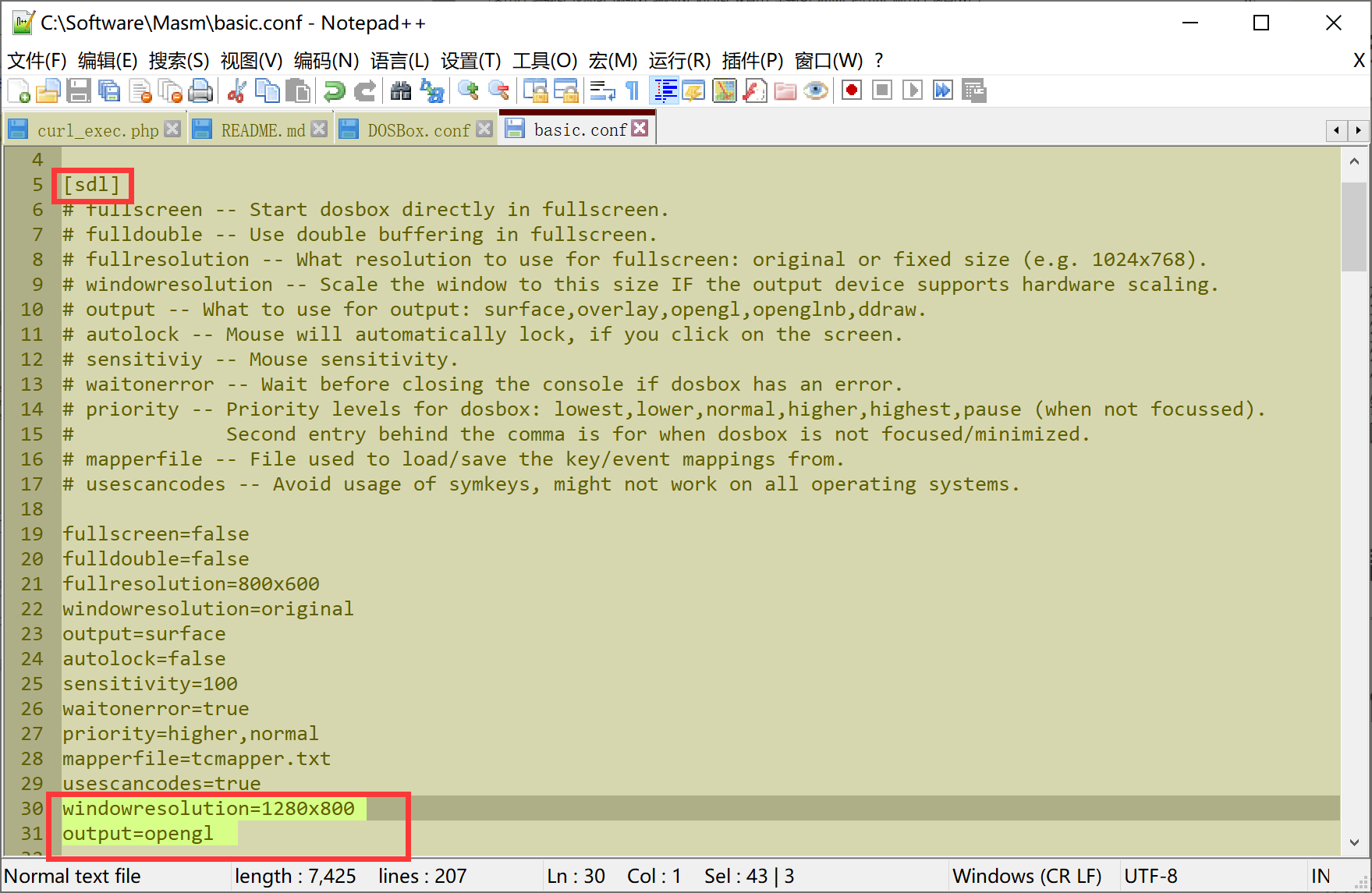Cut the selected text
1372x893 pixels.
(x=236, y=90)
